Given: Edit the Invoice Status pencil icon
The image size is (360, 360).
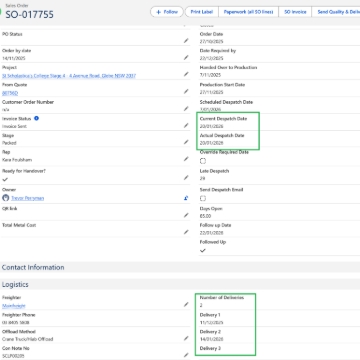Looking at the screenshot, I should coord(186,125).
